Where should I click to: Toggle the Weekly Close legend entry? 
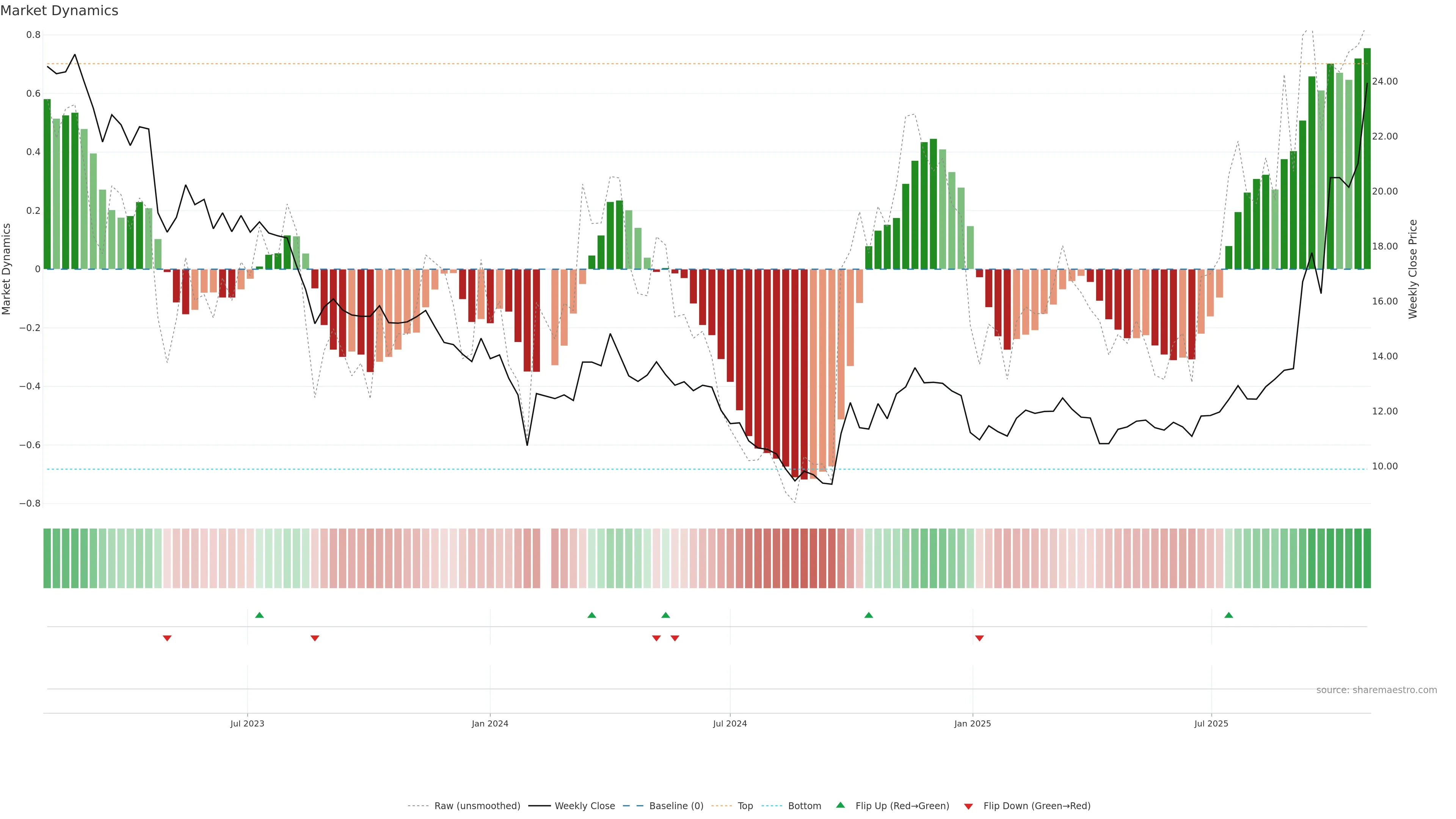(x=584, y=806)
